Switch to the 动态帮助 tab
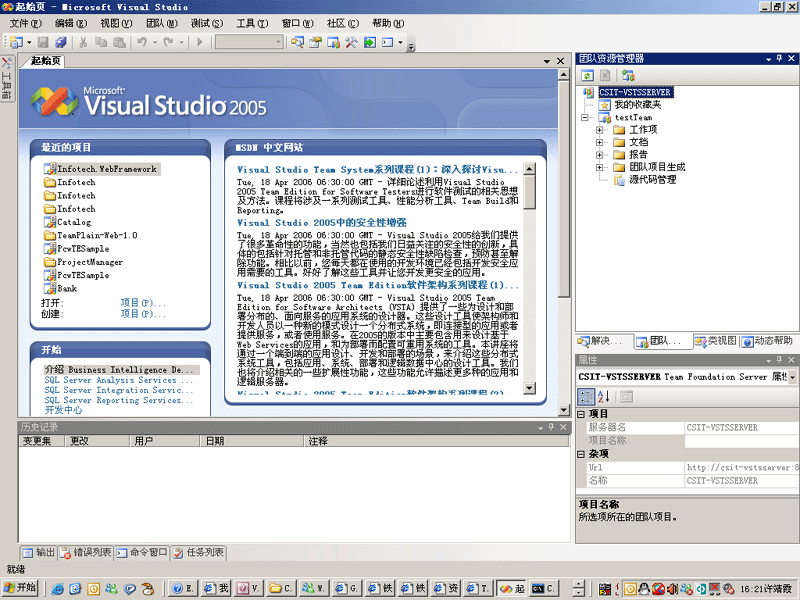This screenshot has height=600, width=800. pyautogui.click(x=768, y=341)
